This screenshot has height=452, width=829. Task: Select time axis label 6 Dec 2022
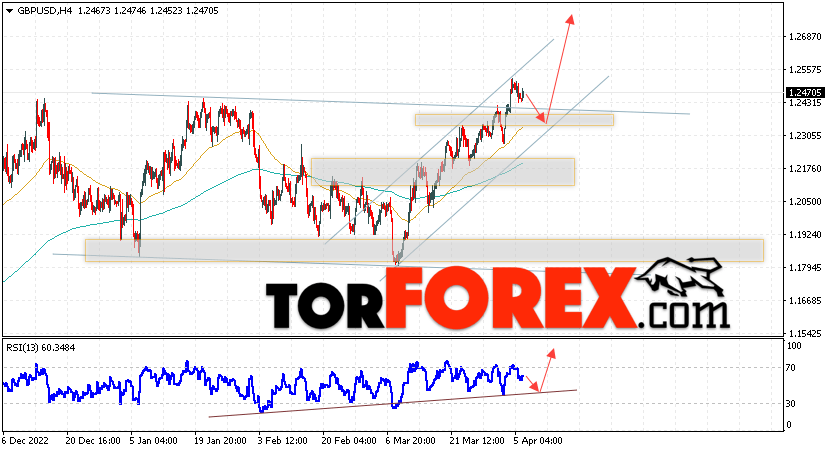tap(25, 440)
